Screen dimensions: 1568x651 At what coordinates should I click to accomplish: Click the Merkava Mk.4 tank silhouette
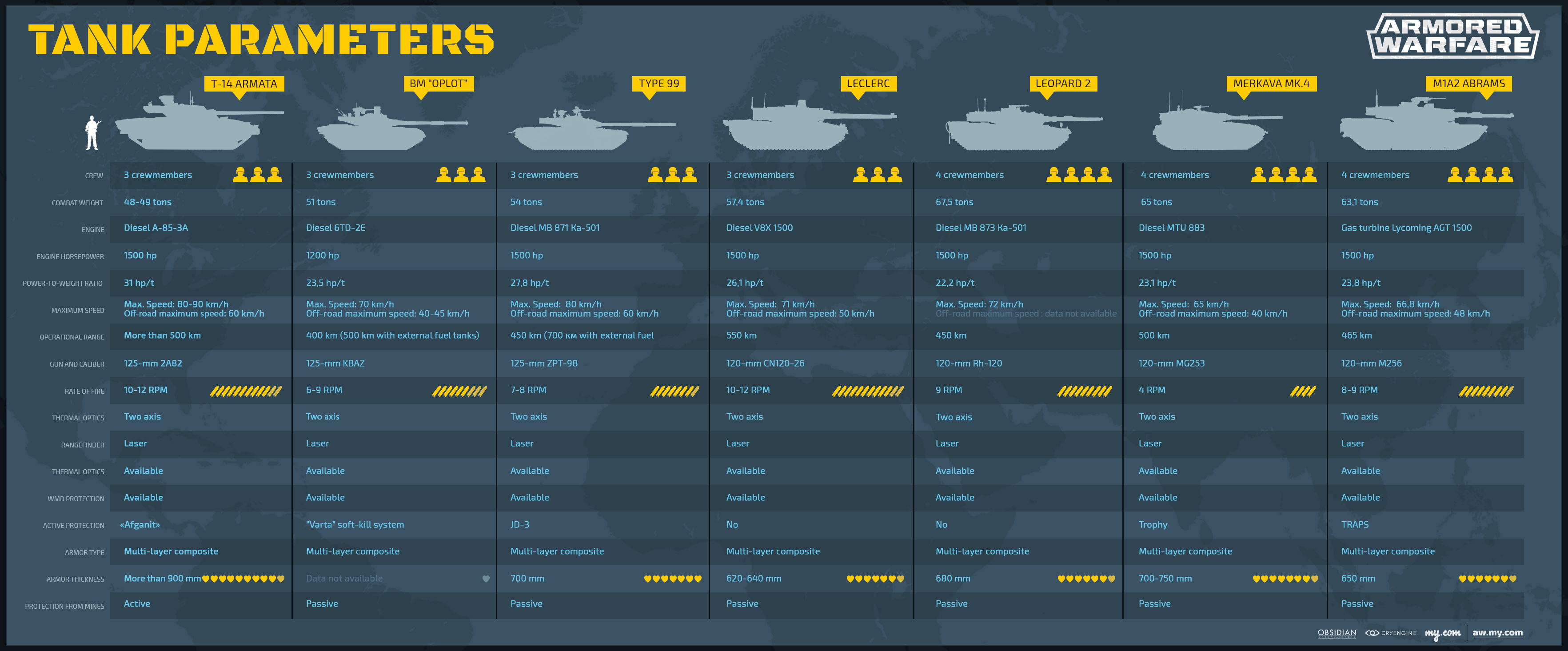coord(1217,121)
